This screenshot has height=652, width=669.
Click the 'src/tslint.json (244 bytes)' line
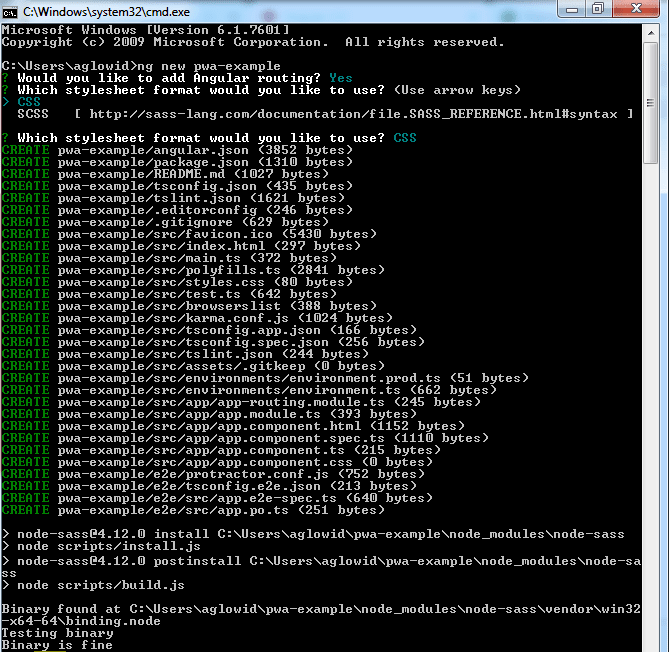coord(185,354)
